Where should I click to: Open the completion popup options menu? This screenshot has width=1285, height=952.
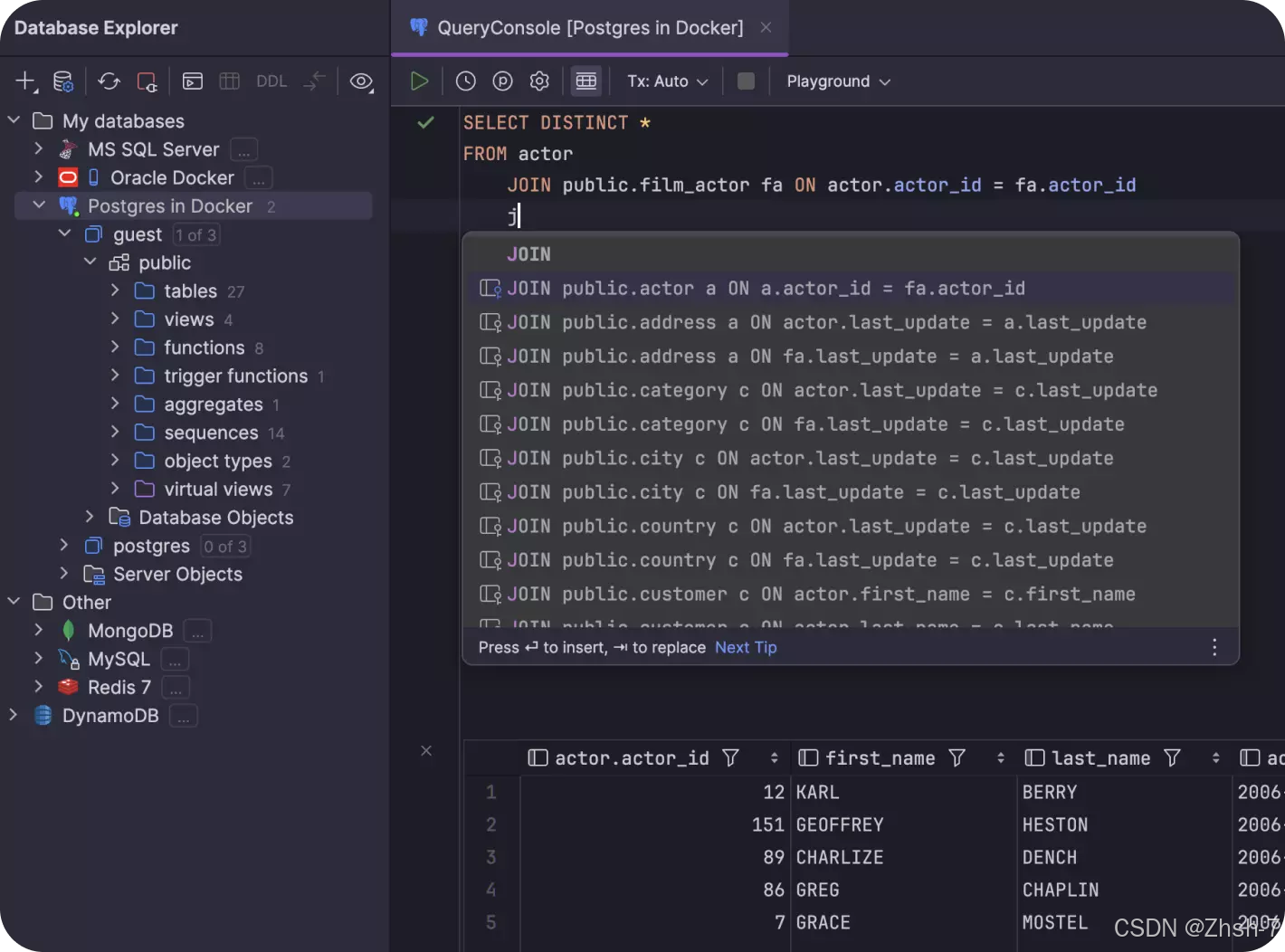point(1214,647)
